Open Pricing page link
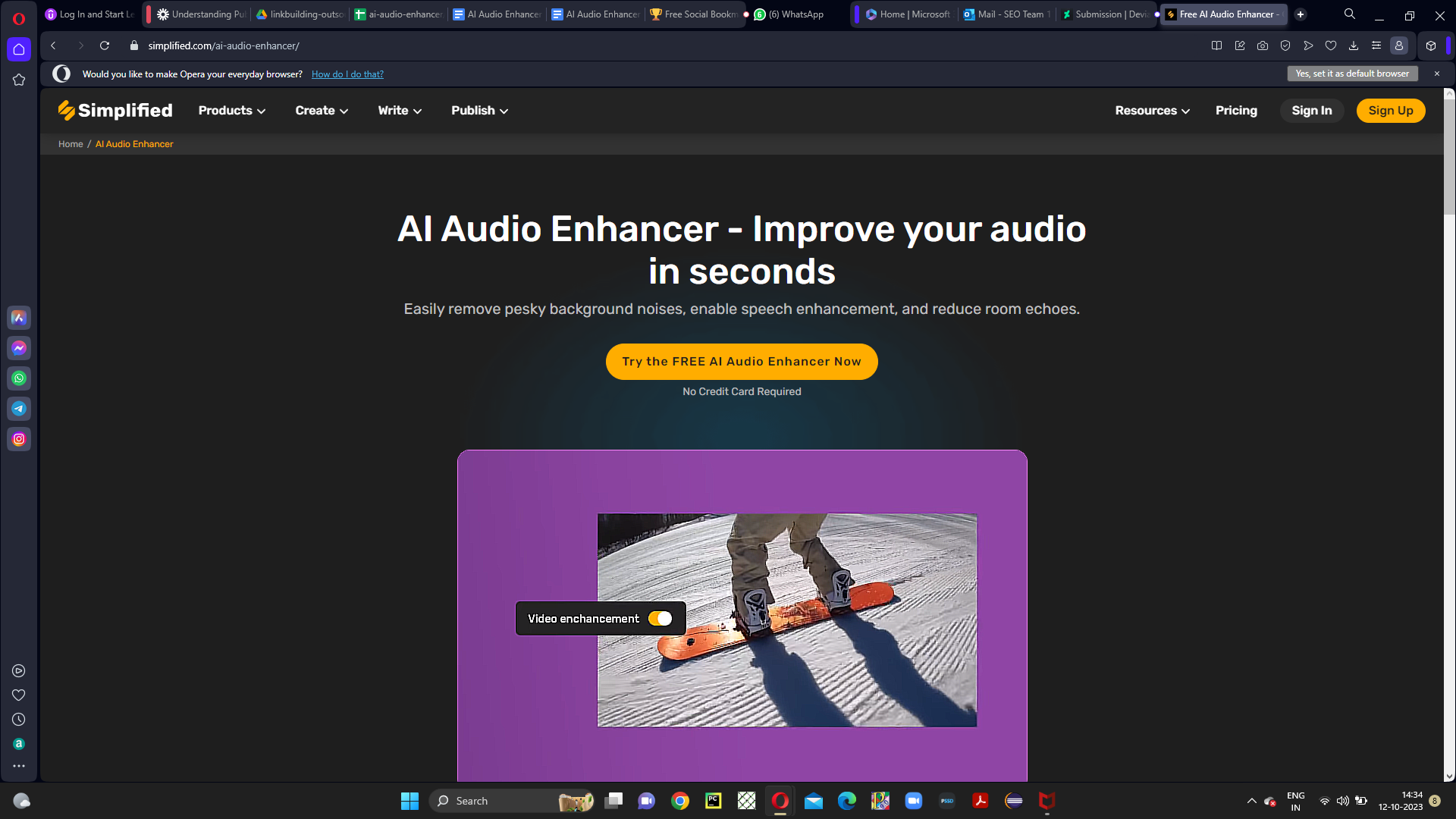 1236,111
